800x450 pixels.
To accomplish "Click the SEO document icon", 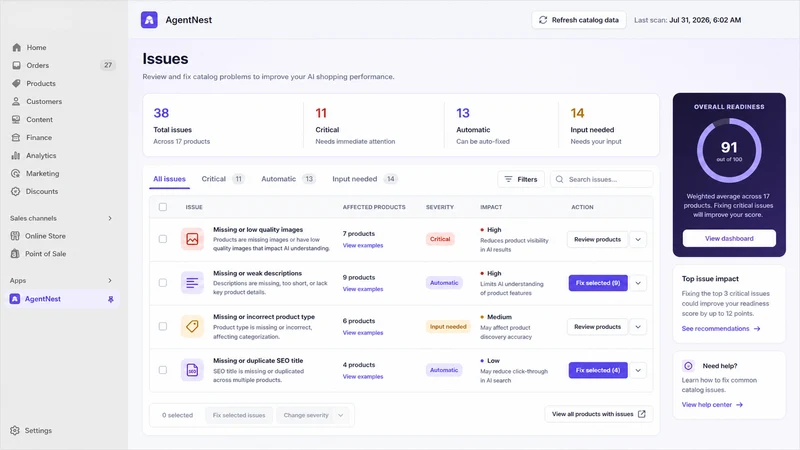I will click(x=192, y=370).
